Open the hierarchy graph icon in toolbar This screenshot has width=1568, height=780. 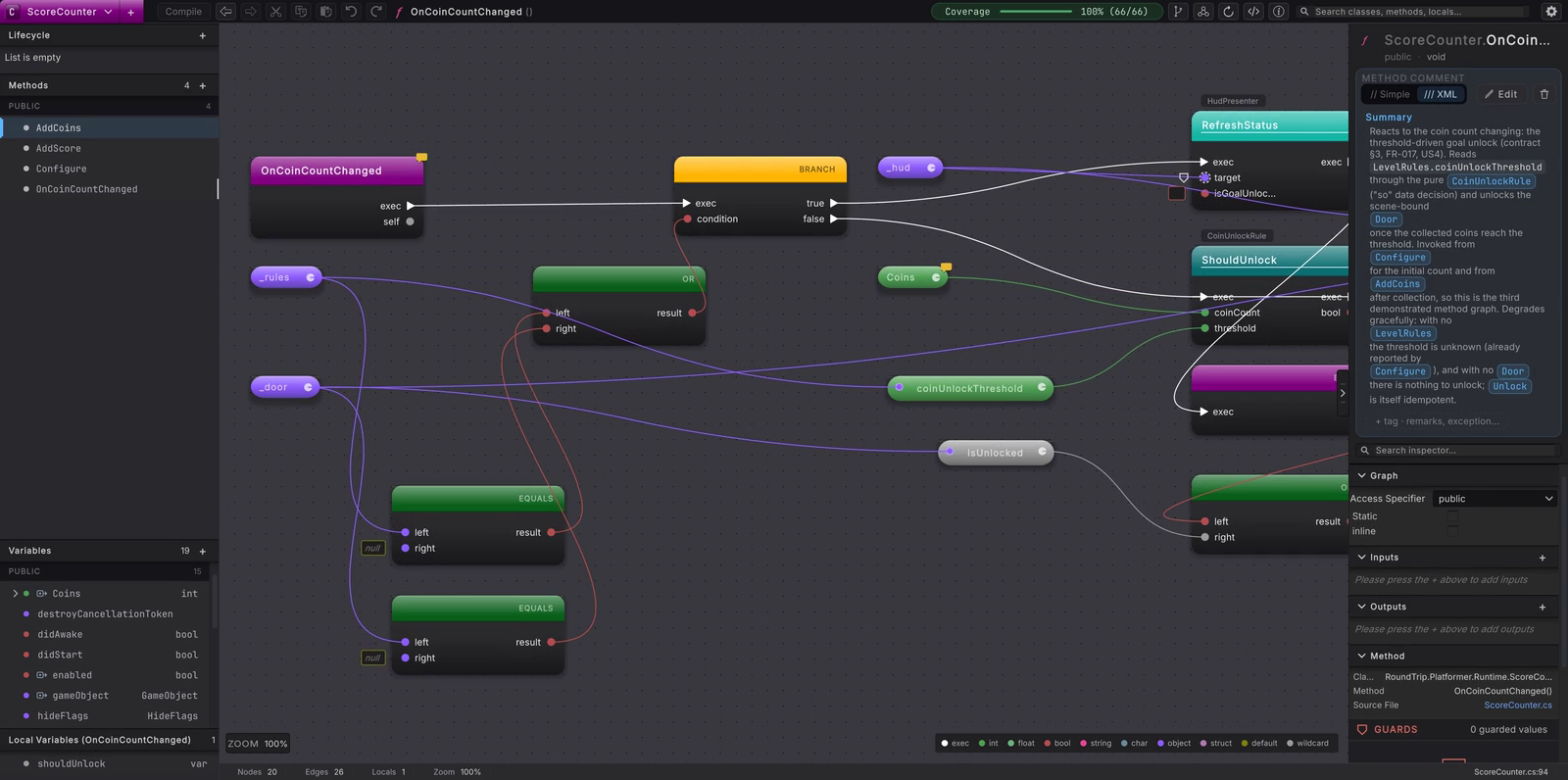click(x=1203, y=12)
